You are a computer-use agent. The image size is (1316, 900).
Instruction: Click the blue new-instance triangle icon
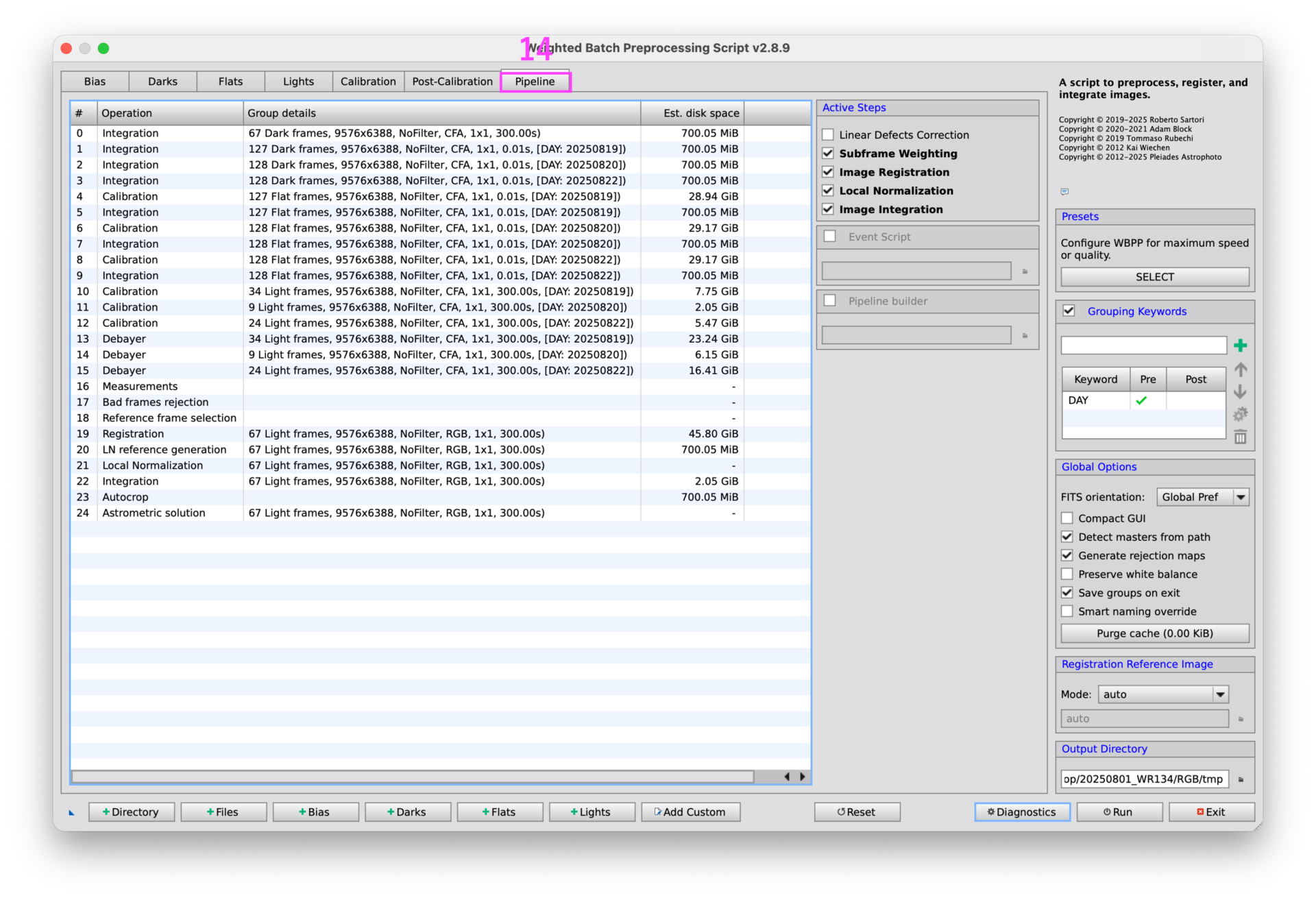pos(71,813)
